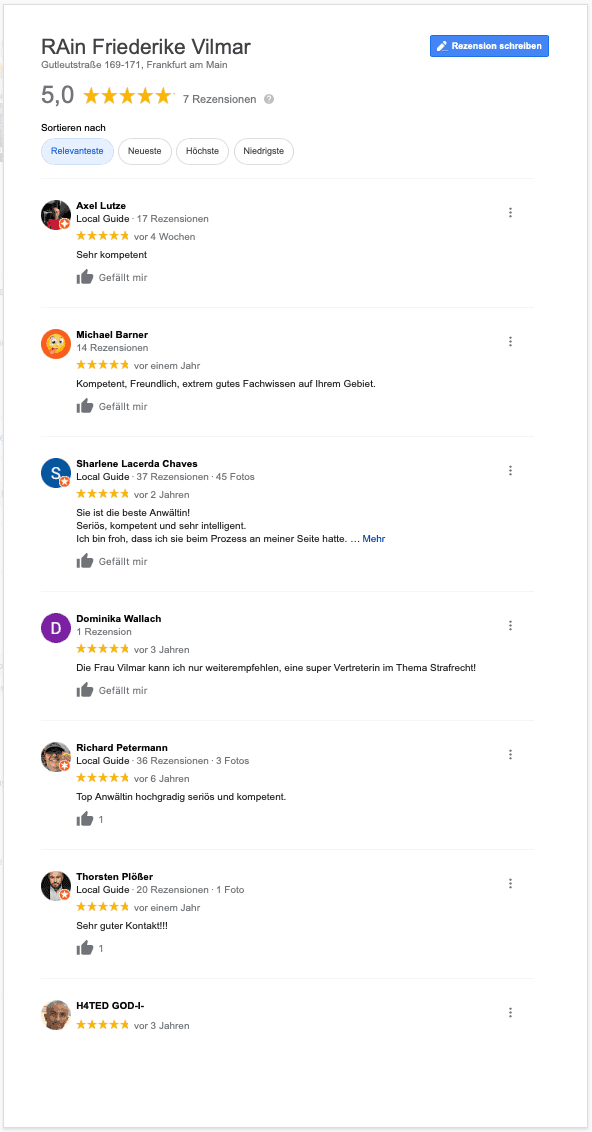592x1132 pixels.
Task: Click Richard Petermann's profile avatar
Action: [56, 757]
